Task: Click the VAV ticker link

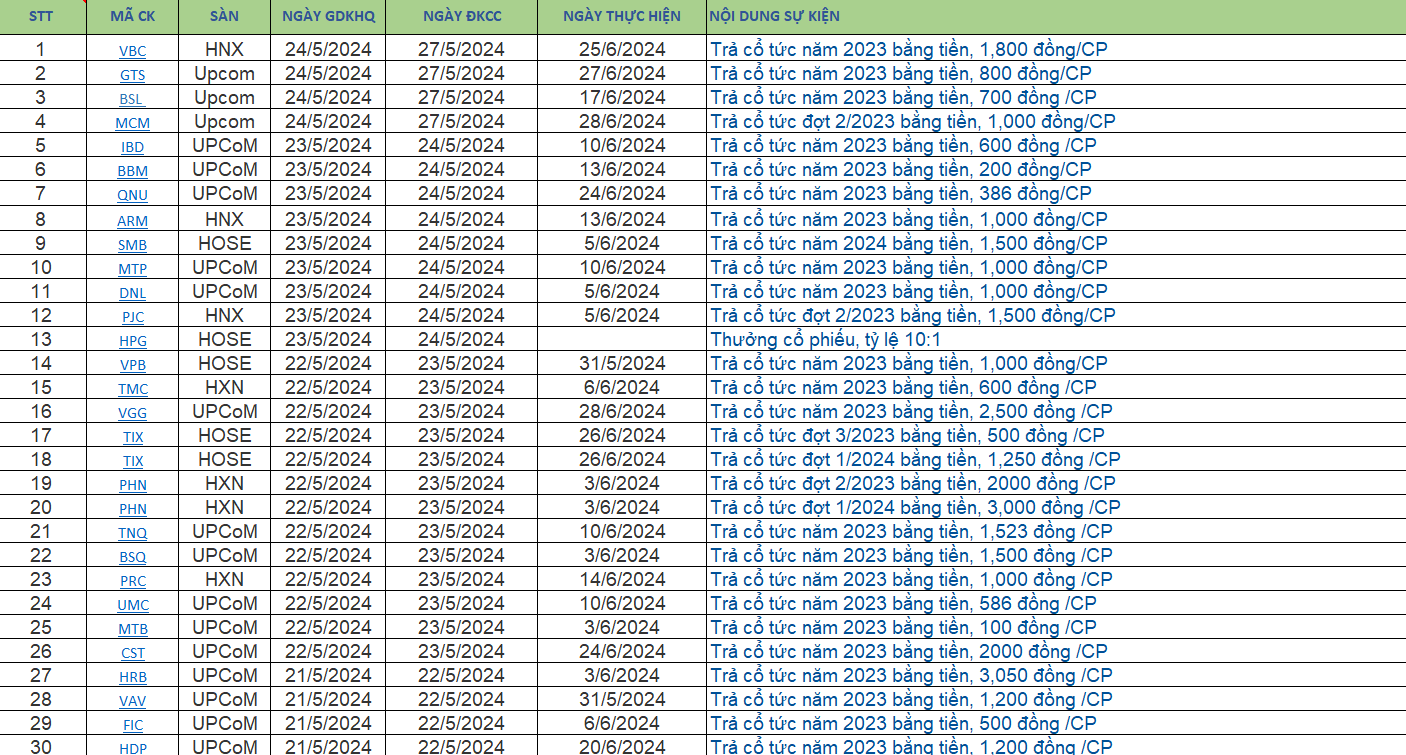Action: pyautogui.click(x=132, y=701)
